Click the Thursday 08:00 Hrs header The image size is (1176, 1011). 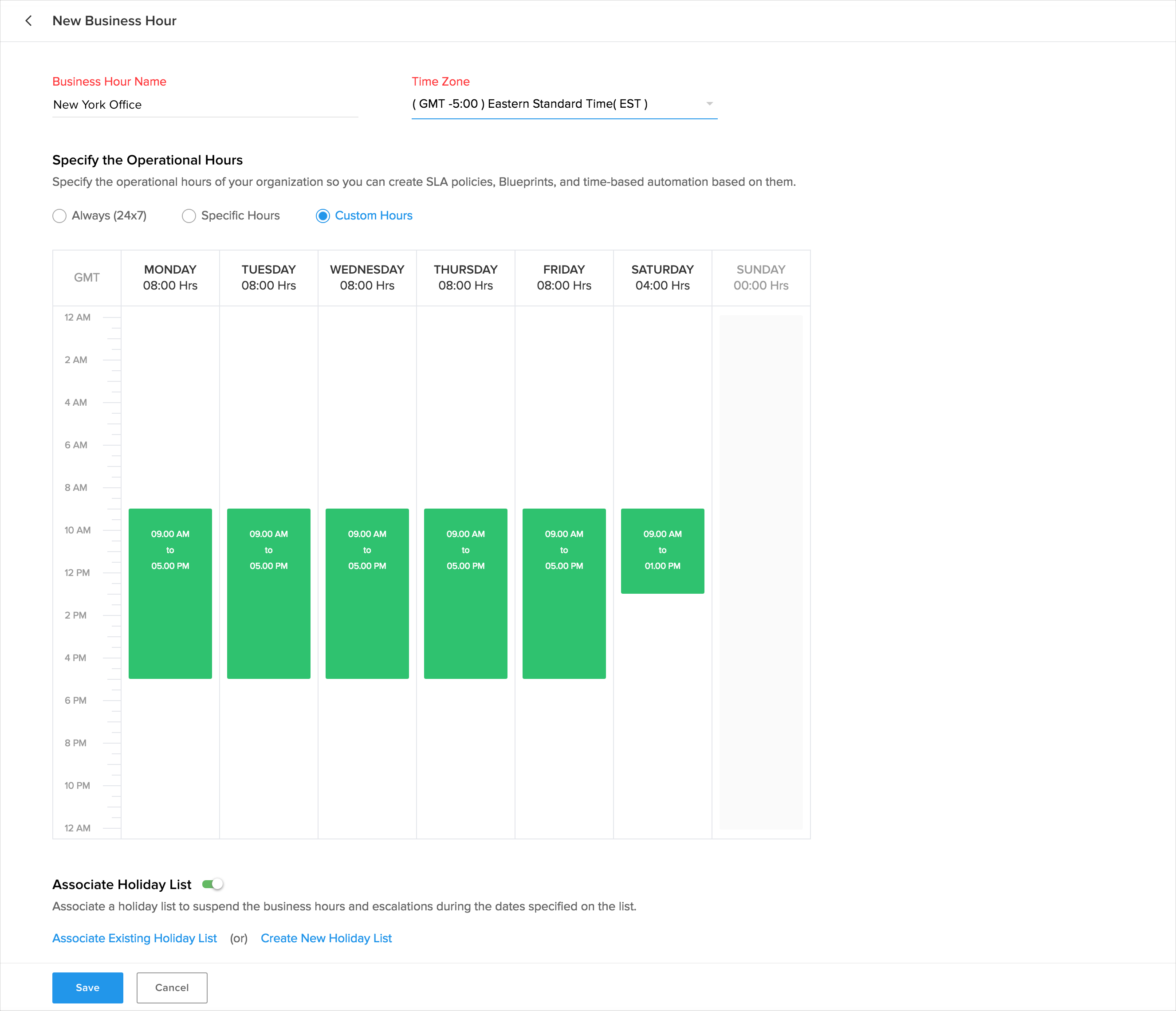[x=465, y=278]
